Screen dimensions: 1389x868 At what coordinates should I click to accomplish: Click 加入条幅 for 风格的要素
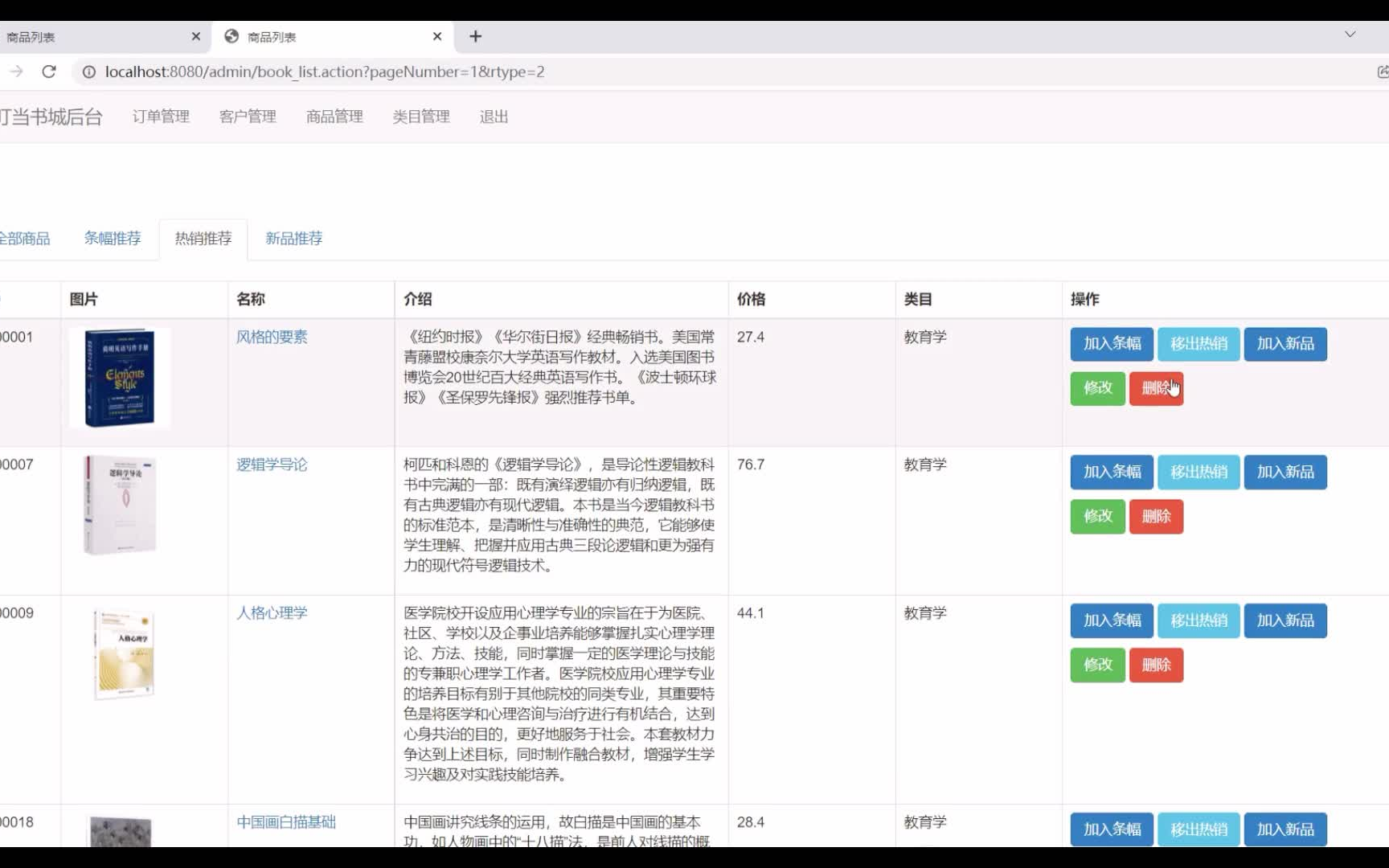pos(1112,344)
